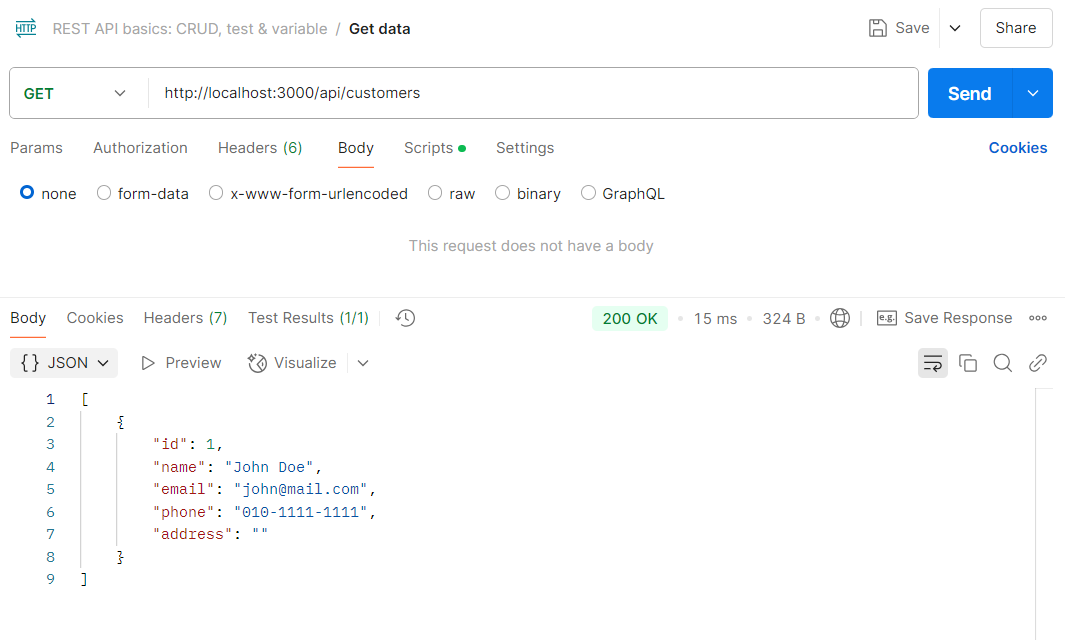Click the request URL input field
Image resolution: width=1065 pixels, height=640 pixels.
coord(533,93)
